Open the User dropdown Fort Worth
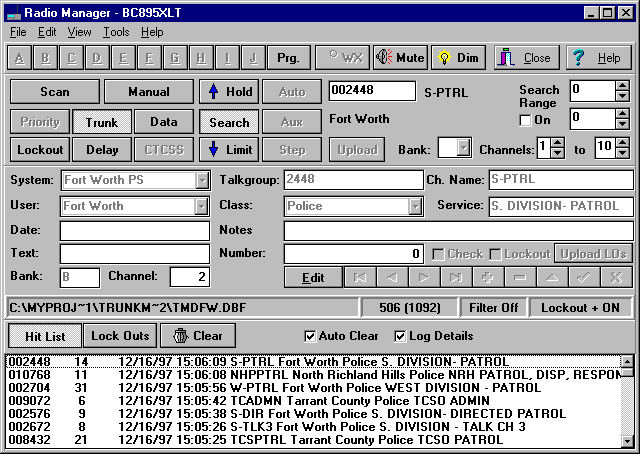Viewport: 640px width, 454px height. [x=201, y=207]
